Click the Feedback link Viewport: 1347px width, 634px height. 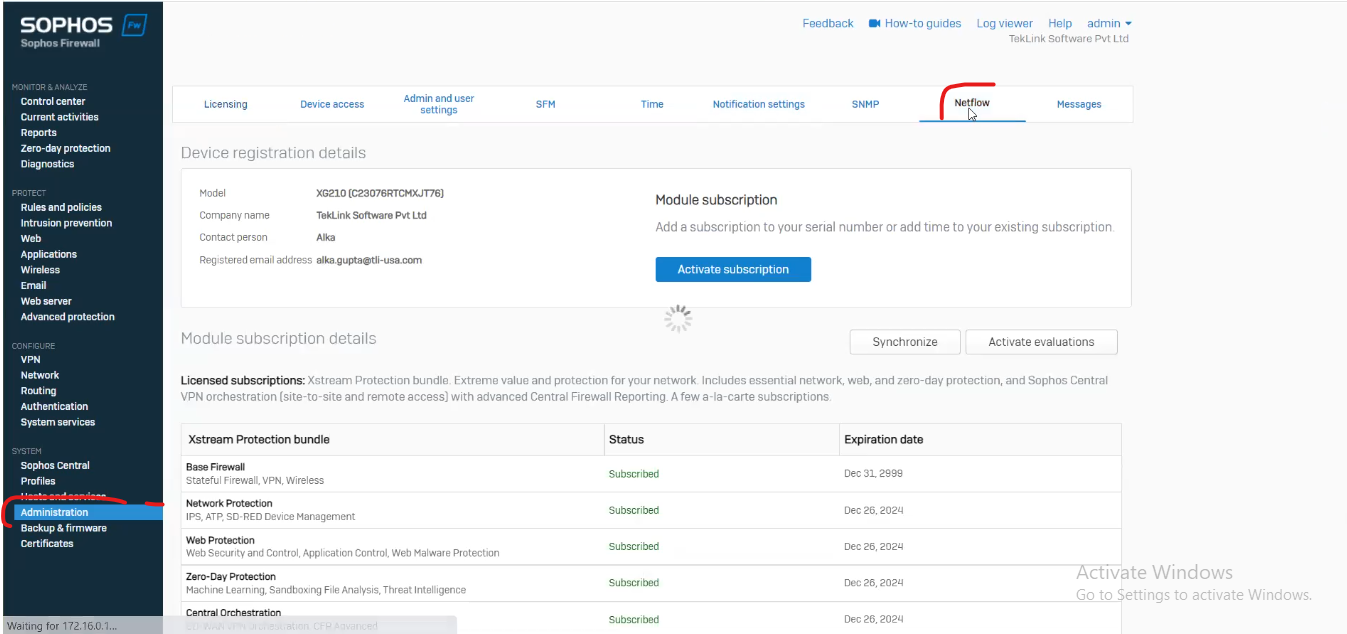(x=828, y=23)
